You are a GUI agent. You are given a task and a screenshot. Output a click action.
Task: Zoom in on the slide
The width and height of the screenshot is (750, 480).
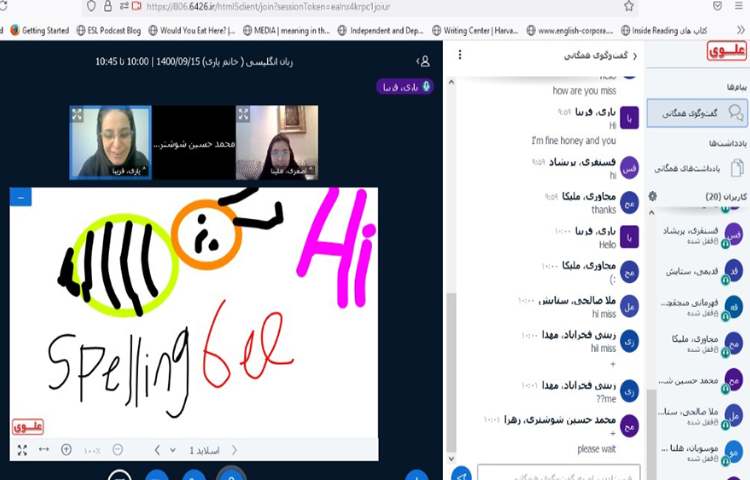point(66,450)
